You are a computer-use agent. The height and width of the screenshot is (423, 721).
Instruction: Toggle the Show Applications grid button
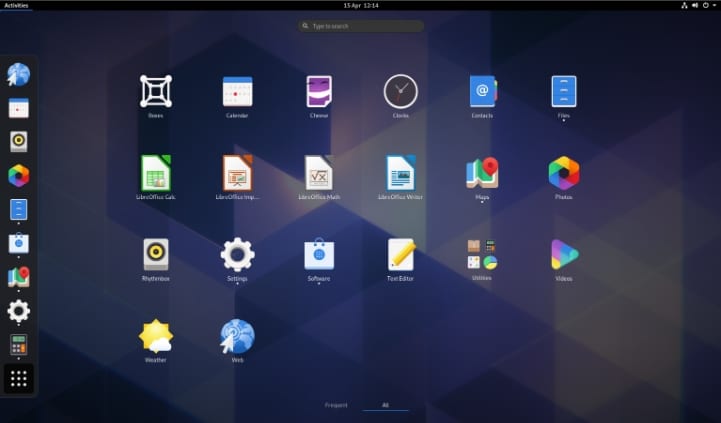[18, 378]
